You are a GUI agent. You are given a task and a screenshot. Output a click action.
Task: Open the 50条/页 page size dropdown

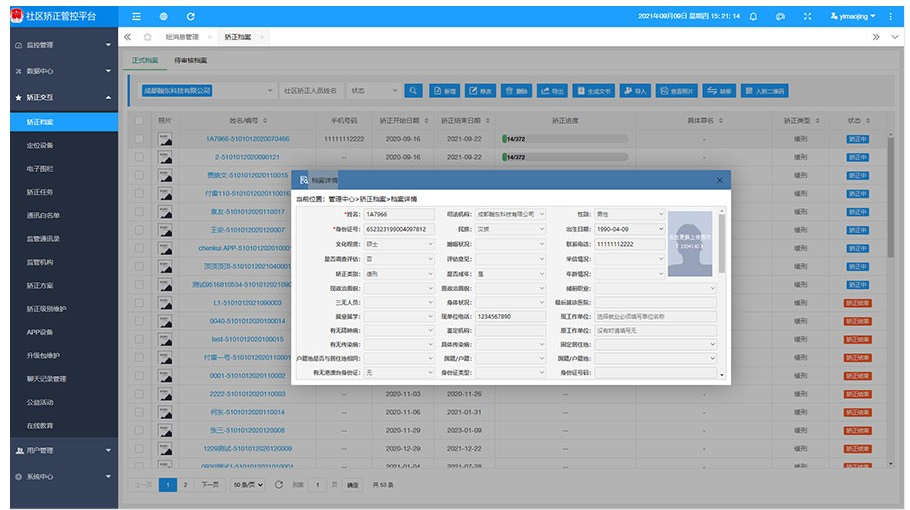click(248, 484)
